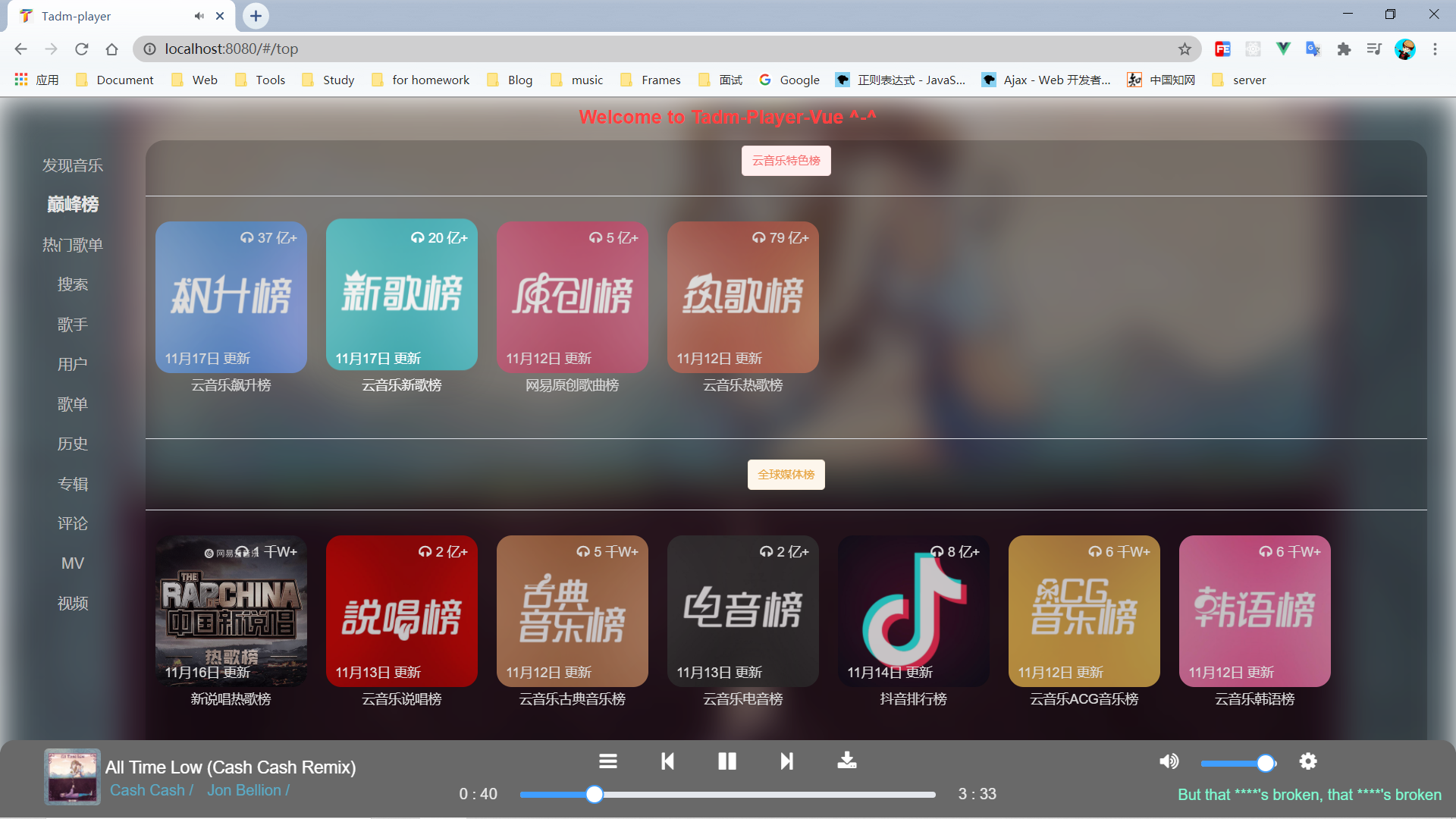The width and height of the screenshot is (1456, 819).
Task: Pause the current song
Action: pos(726,761)
